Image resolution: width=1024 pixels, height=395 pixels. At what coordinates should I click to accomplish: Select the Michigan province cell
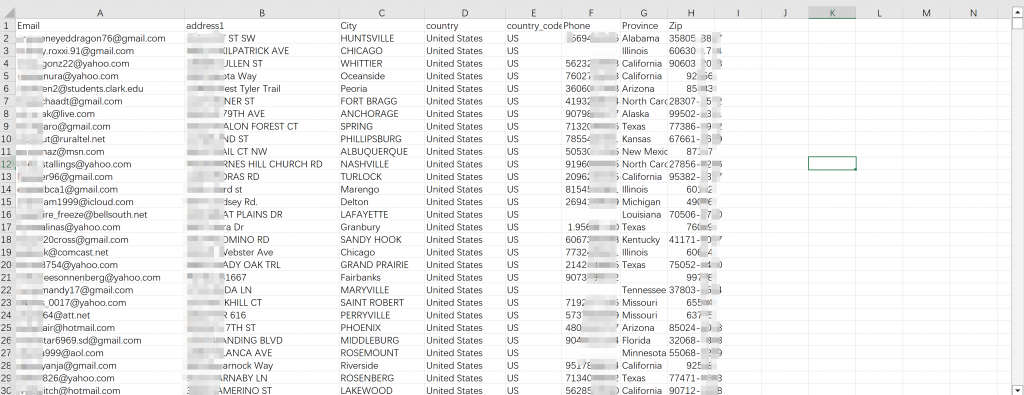(x=644, y=202)
